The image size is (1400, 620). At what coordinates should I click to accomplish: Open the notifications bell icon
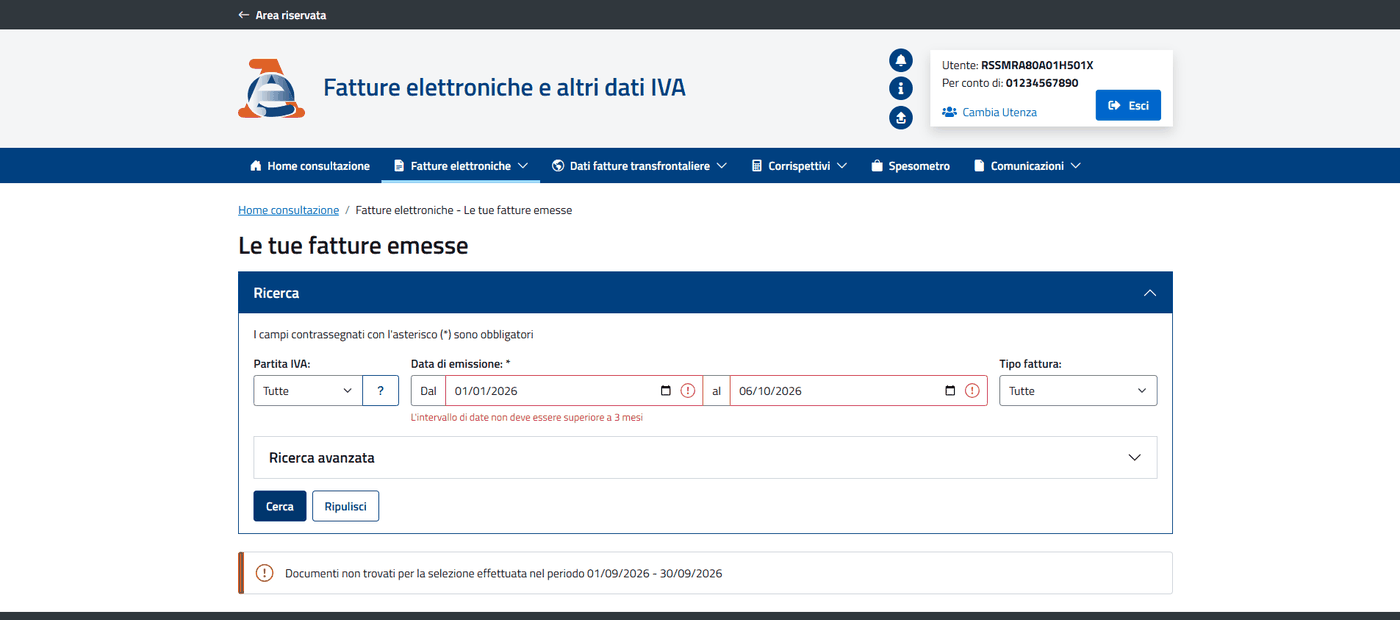pyautogui.click(x=901, y=60)
